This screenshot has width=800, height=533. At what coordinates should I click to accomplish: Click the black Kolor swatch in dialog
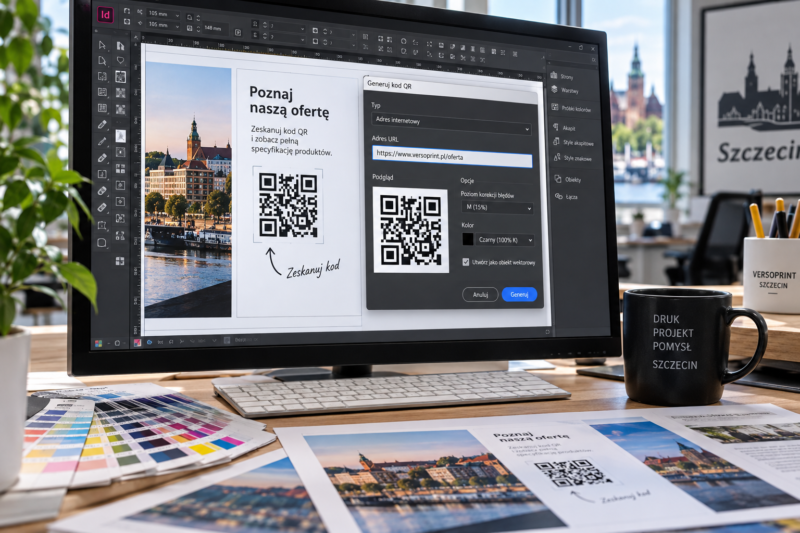click(x=467, y=239)
